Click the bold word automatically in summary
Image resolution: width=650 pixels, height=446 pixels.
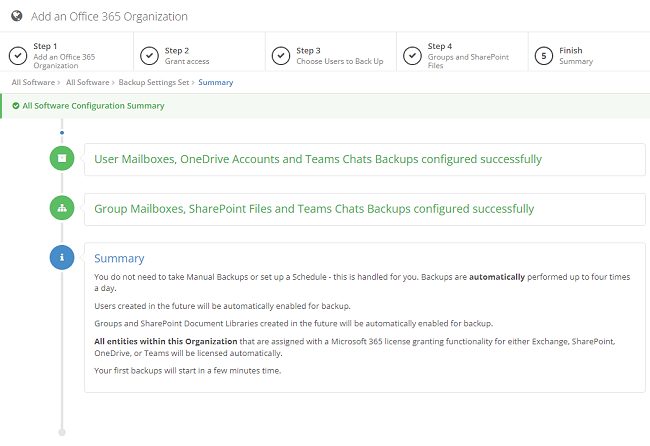(x=497, y=276)
